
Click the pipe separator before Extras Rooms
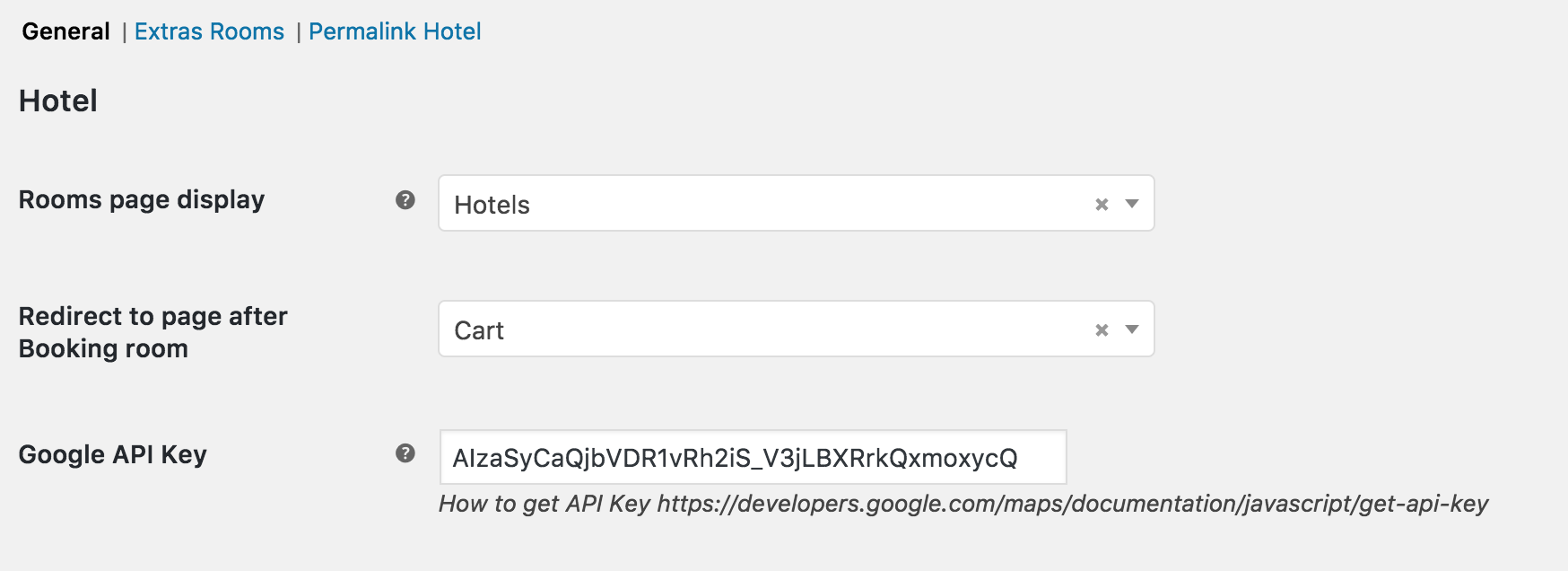[x=124, y=33]
